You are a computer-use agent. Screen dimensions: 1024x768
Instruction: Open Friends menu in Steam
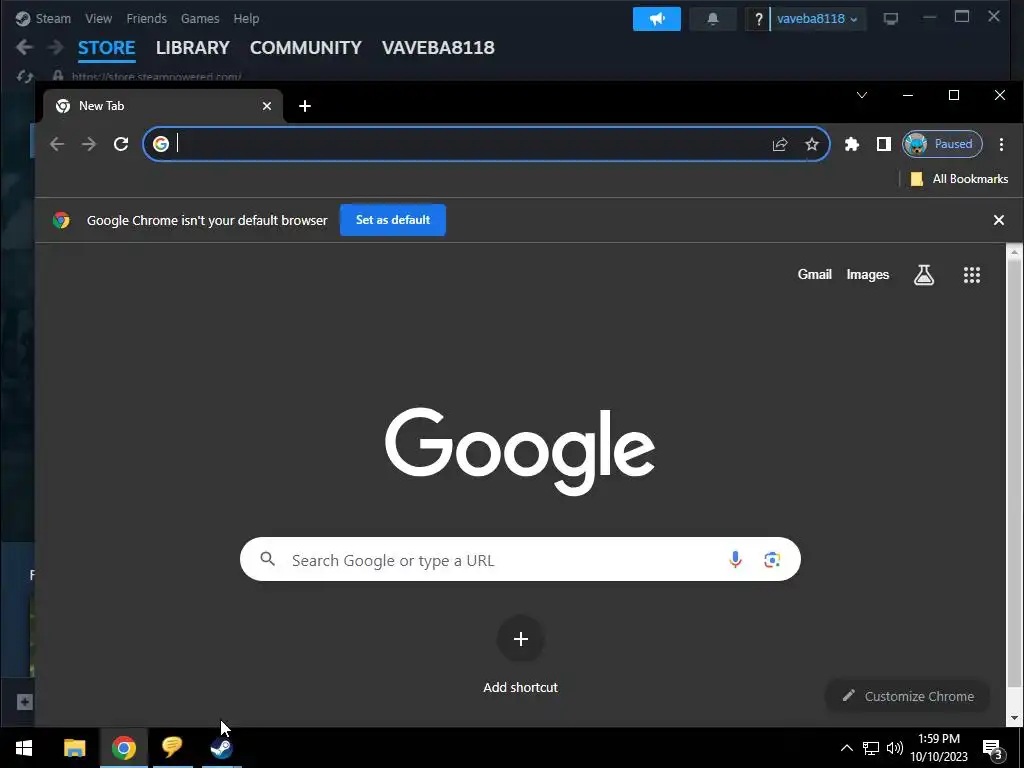tap(146, 18)
